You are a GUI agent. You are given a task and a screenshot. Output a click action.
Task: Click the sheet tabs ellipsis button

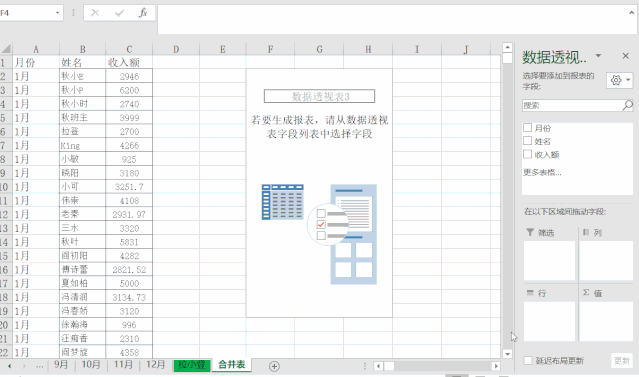click(x=40, y=366)
